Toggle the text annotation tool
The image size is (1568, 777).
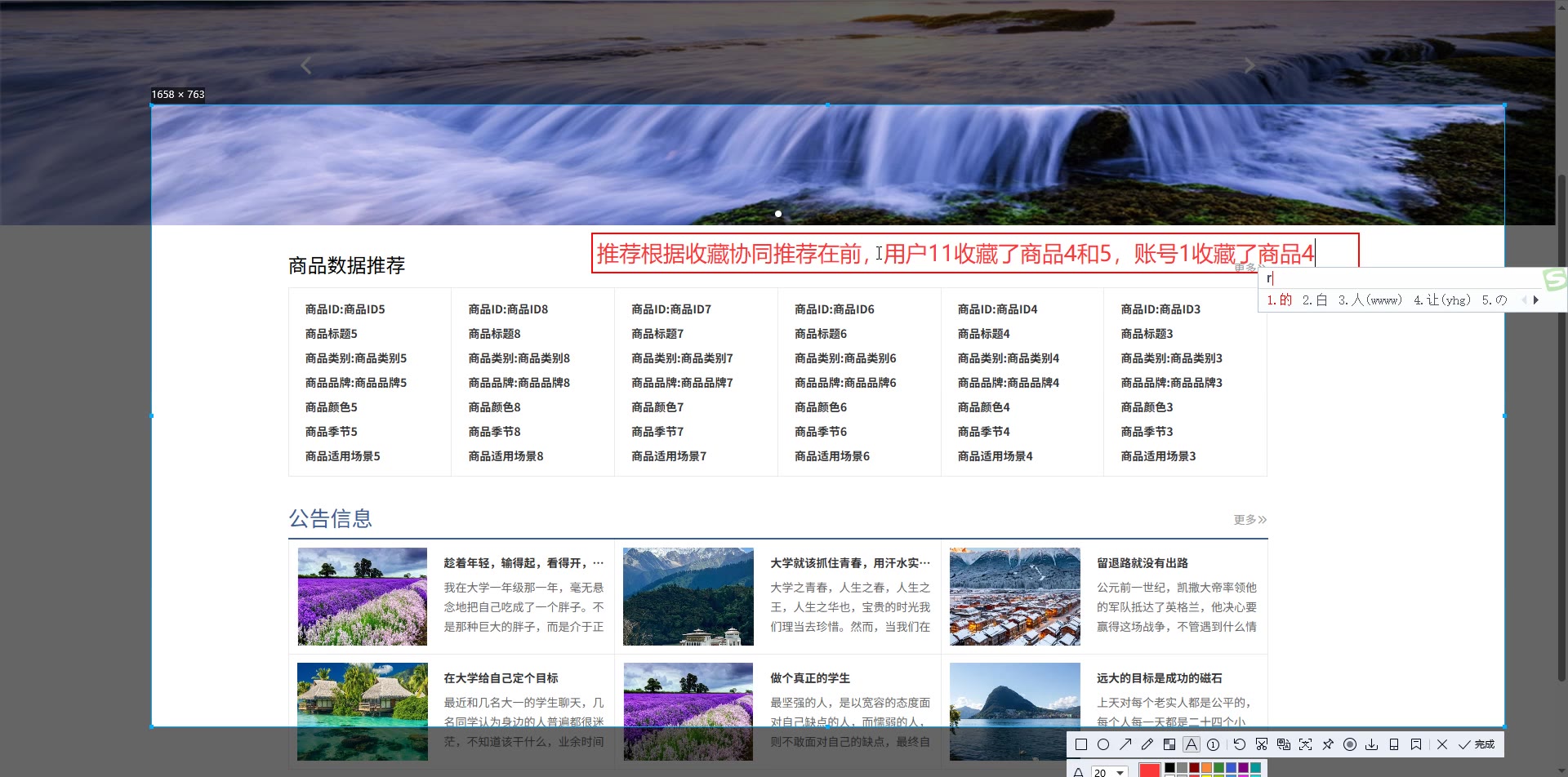point(1192,744)
